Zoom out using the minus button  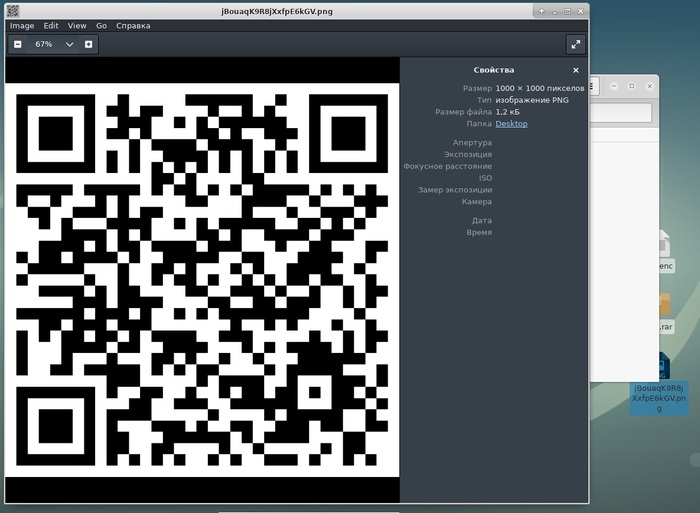tap(18, 44)
